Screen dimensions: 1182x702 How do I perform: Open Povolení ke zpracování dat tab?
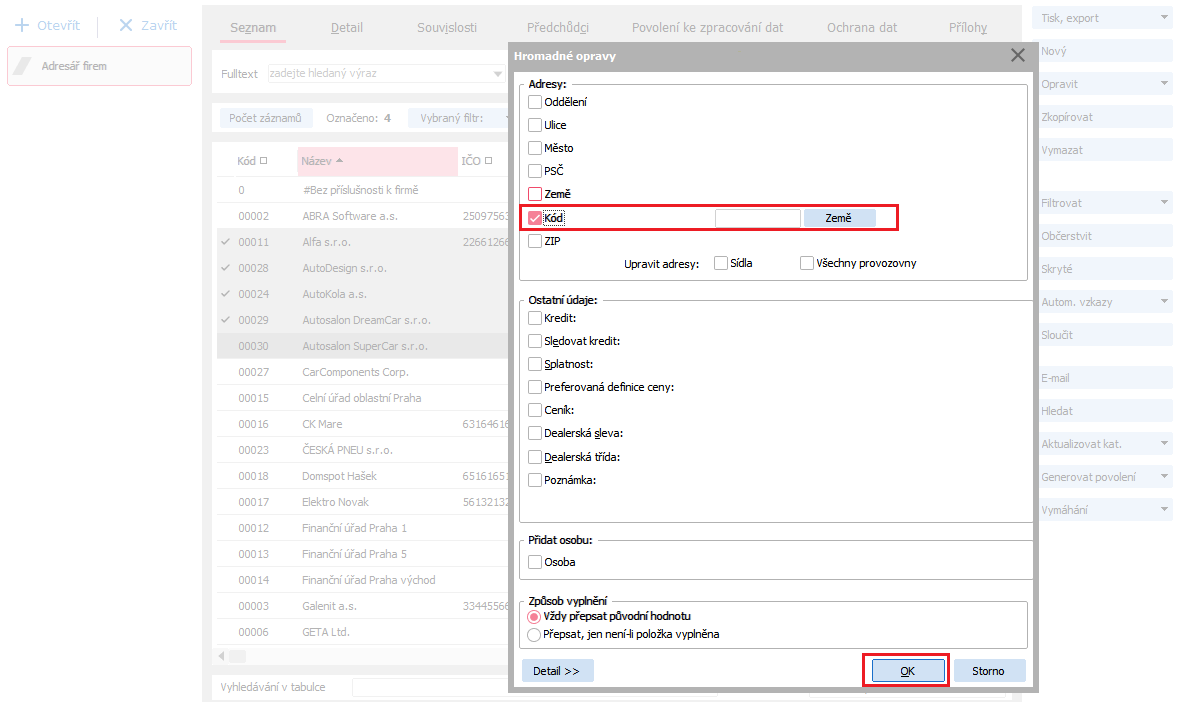(x=707, y=28)
